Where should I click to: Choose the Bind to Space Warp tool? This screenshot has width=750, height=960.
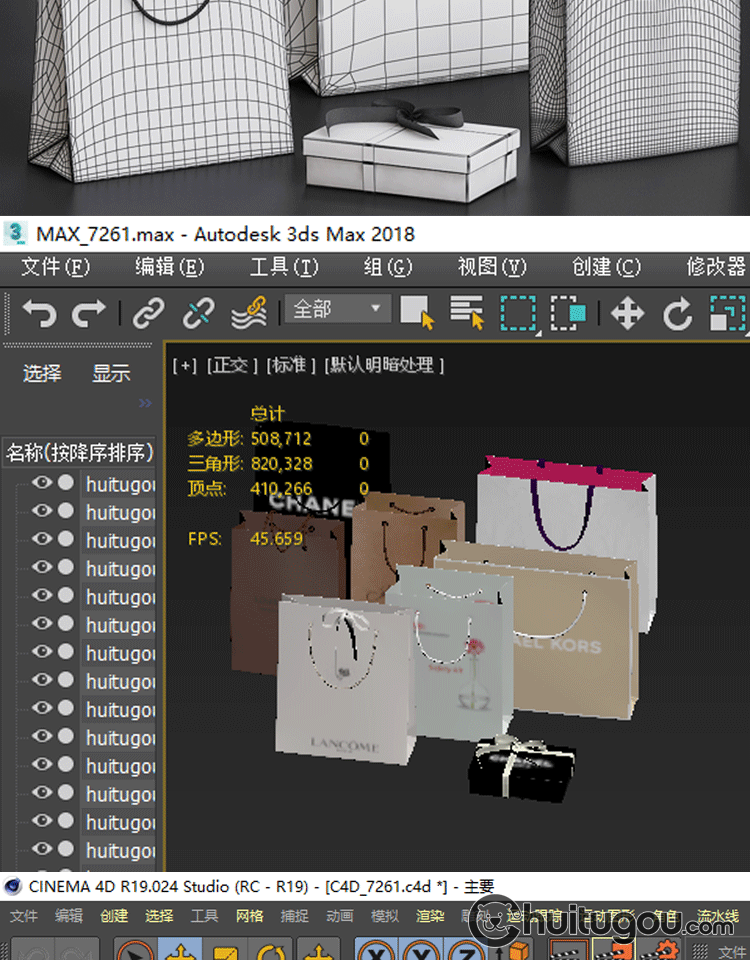pyautogui.click(x=249, y=313)
